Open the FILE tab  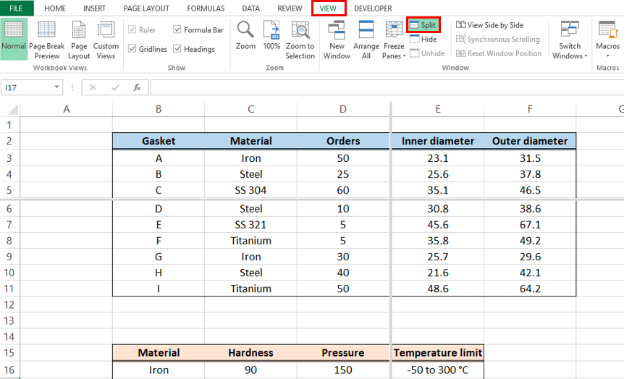point(16,8)
